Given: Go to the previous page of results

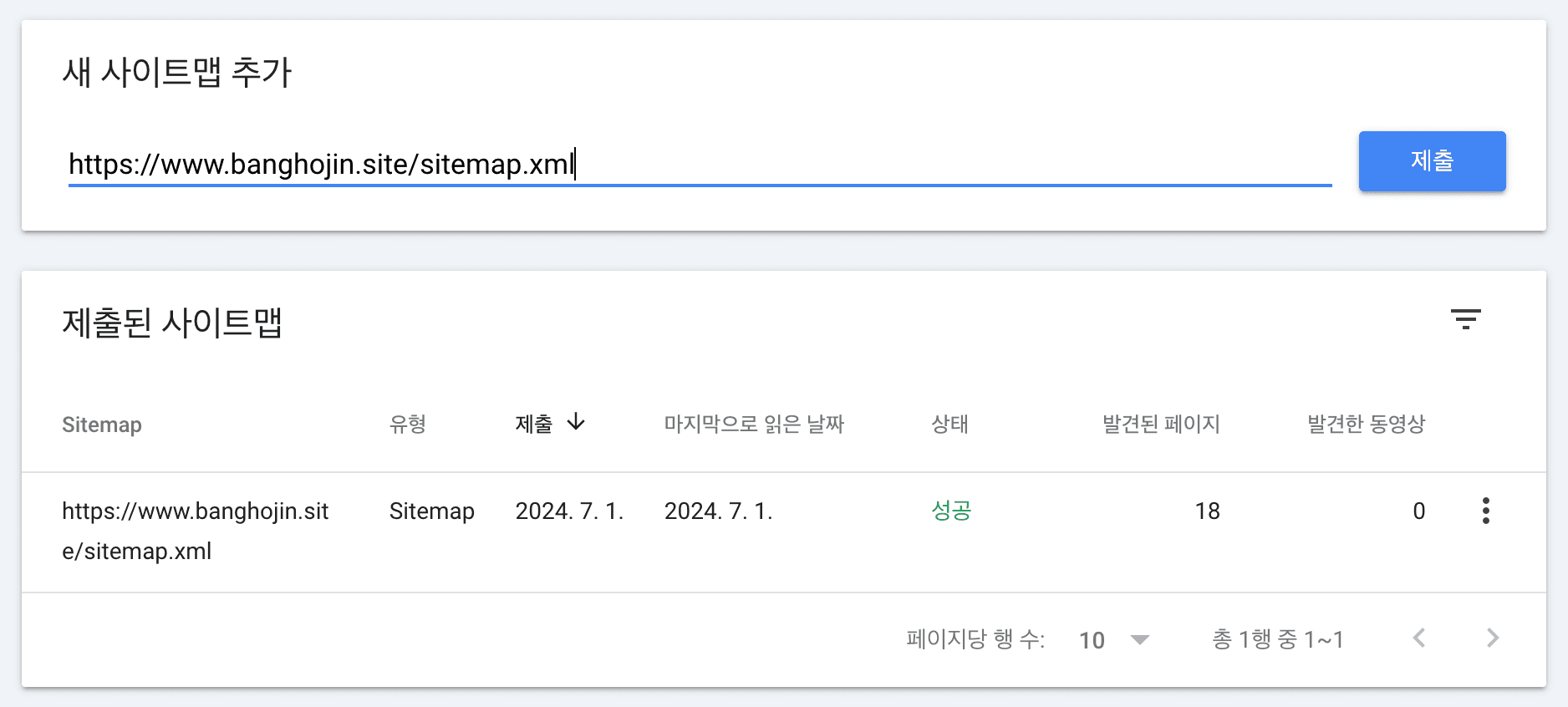Looking at the screenshot, I should coord(1418,638).
